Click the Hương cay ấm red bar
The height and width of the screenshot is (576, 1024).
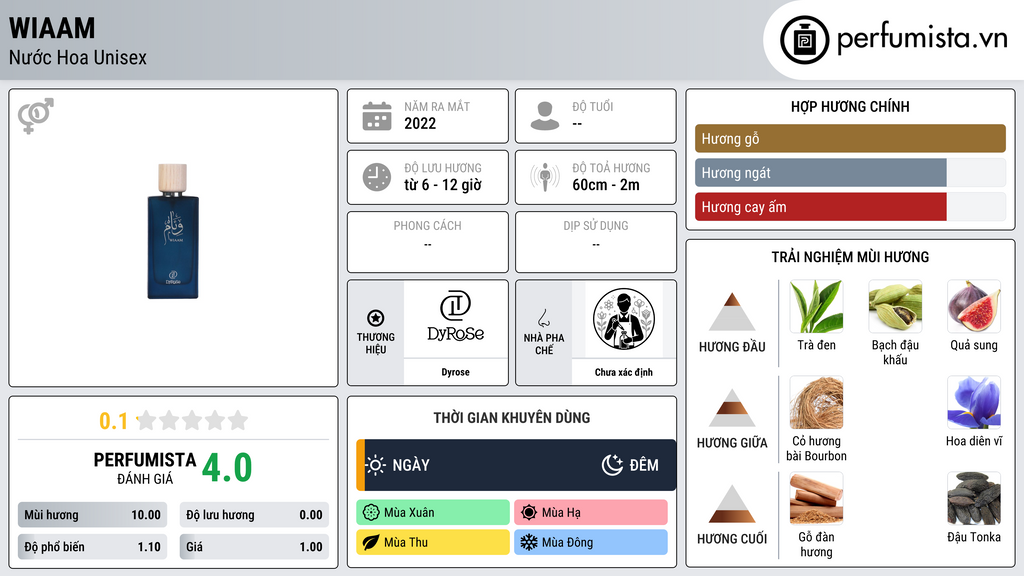point(820,207)
